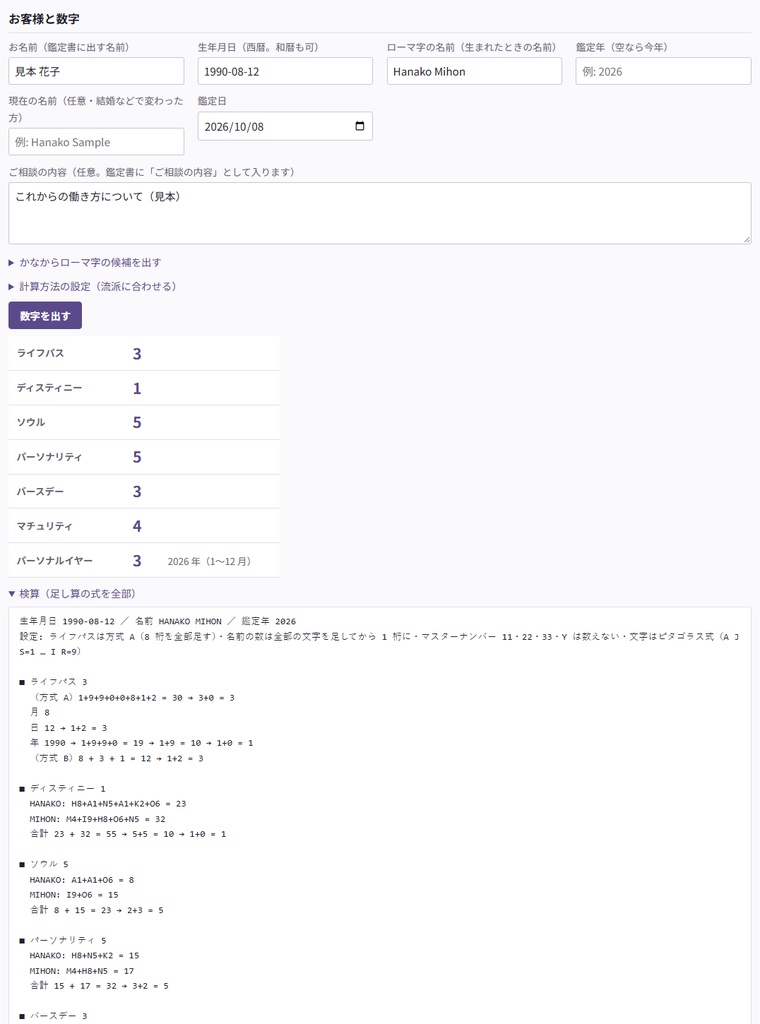Viewport: 760px width, 1024px height.
Task: Click the line 合計 23 + 32 = 55
Action: [127, 834]
